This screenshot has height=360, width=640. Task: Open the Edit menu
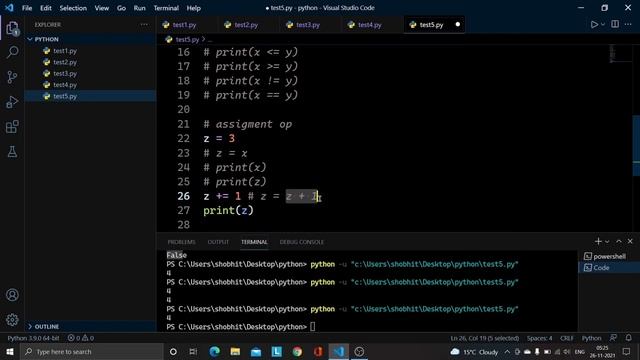(x=46, y=8)
